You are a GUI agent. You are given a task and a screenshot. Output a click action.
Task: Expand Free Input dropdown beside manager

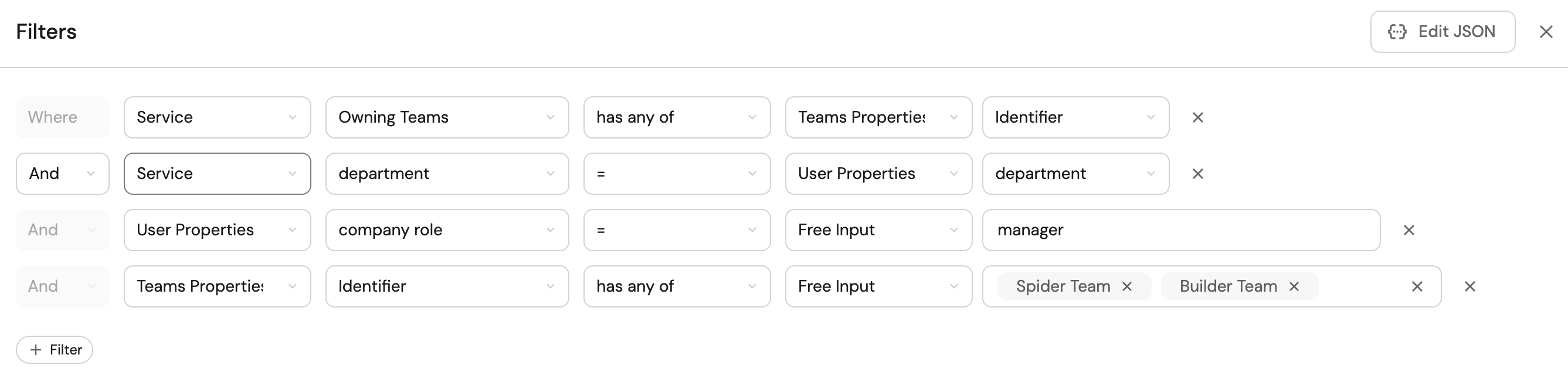click(x=878, y=230)
